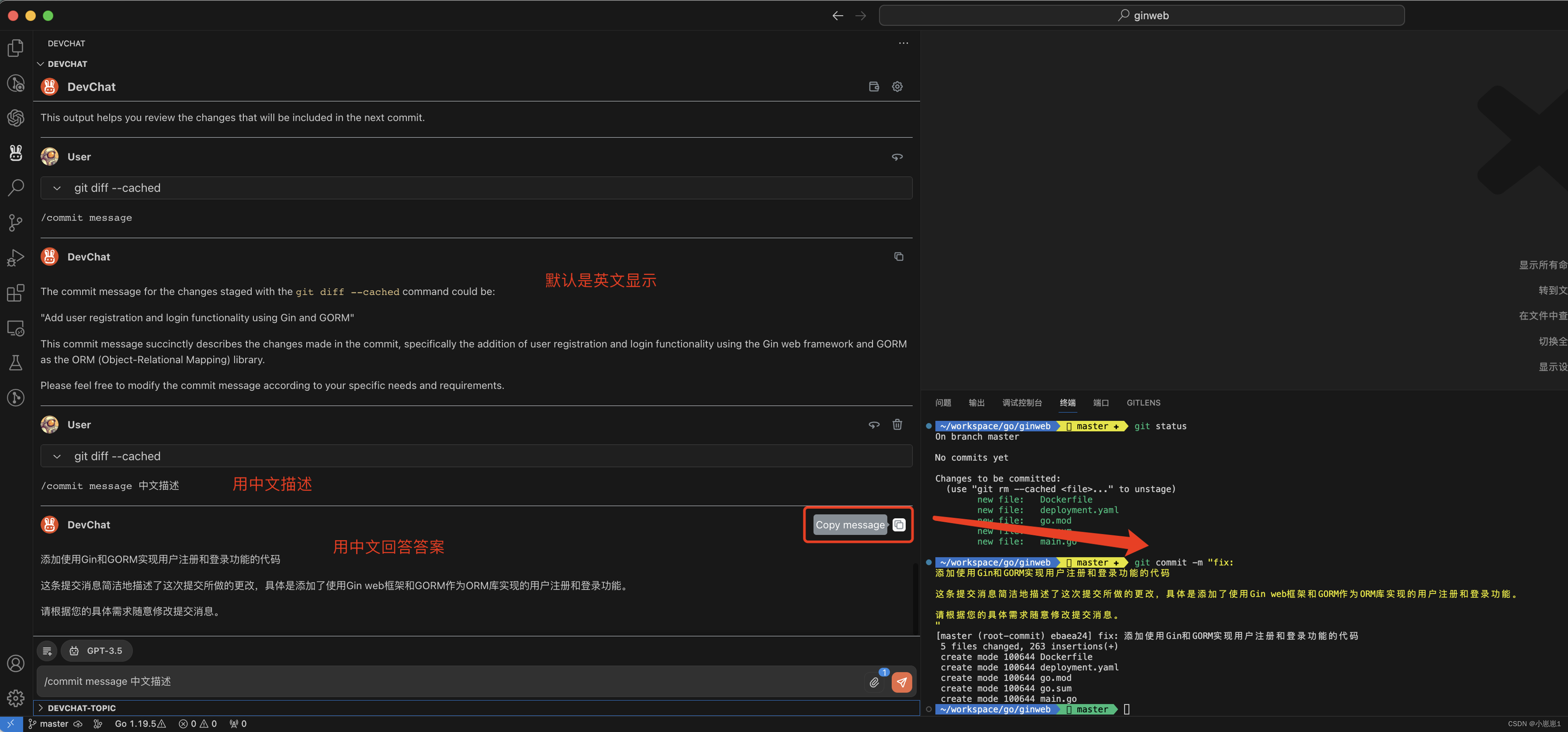This screenshot has height=732, width=1568.
Task: Open the Manage gear in activity bar
Action: point(16,698)
